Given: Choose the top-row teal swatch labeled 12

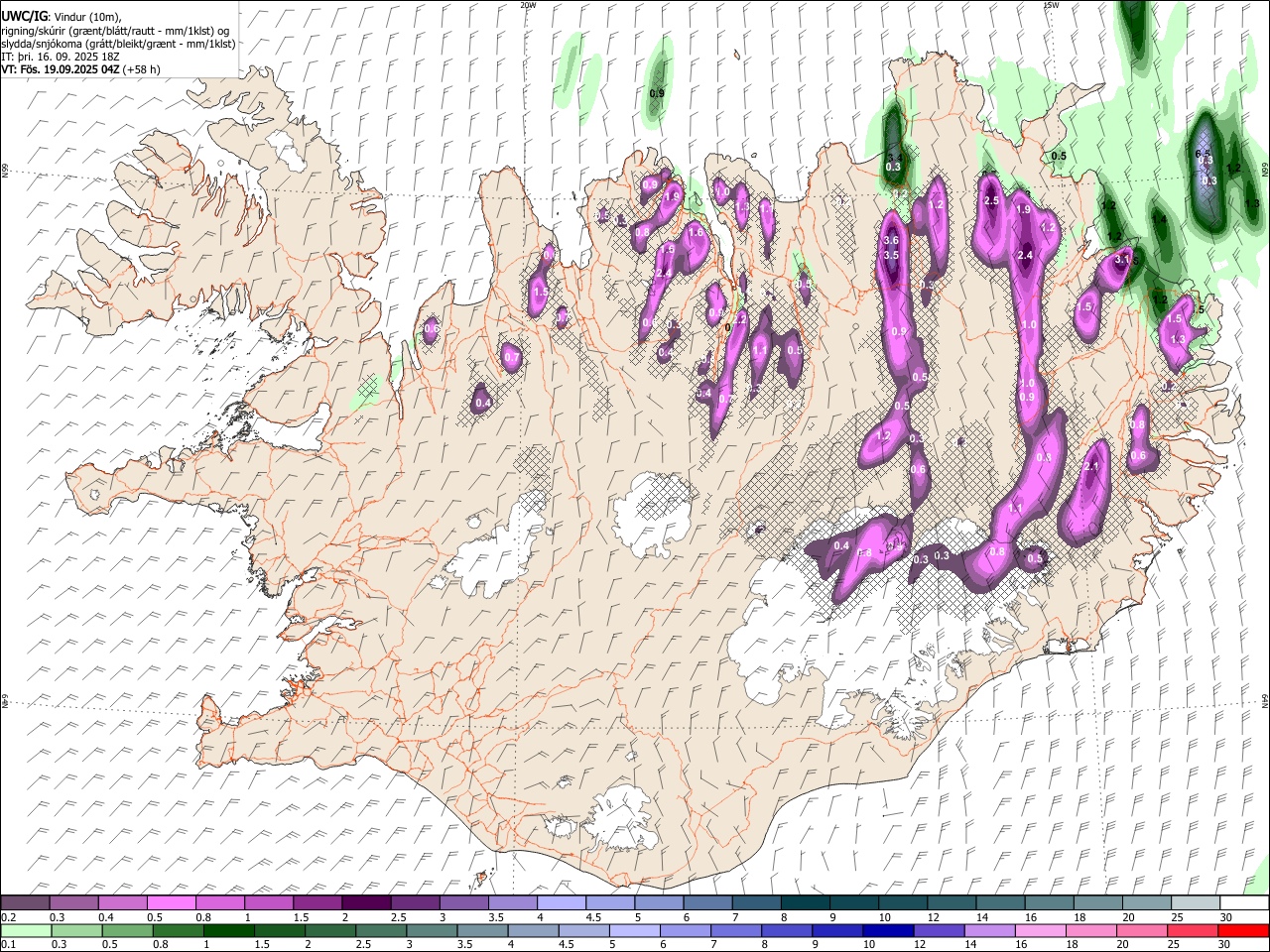Looking at the screenshot, I should (952, 903).
